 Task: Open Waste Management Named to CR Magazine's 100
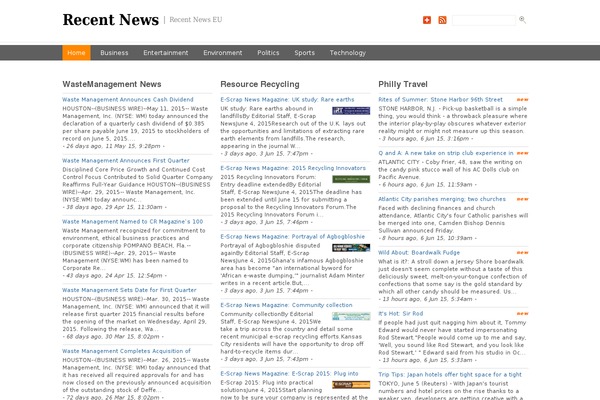click(x=133, y=222)
